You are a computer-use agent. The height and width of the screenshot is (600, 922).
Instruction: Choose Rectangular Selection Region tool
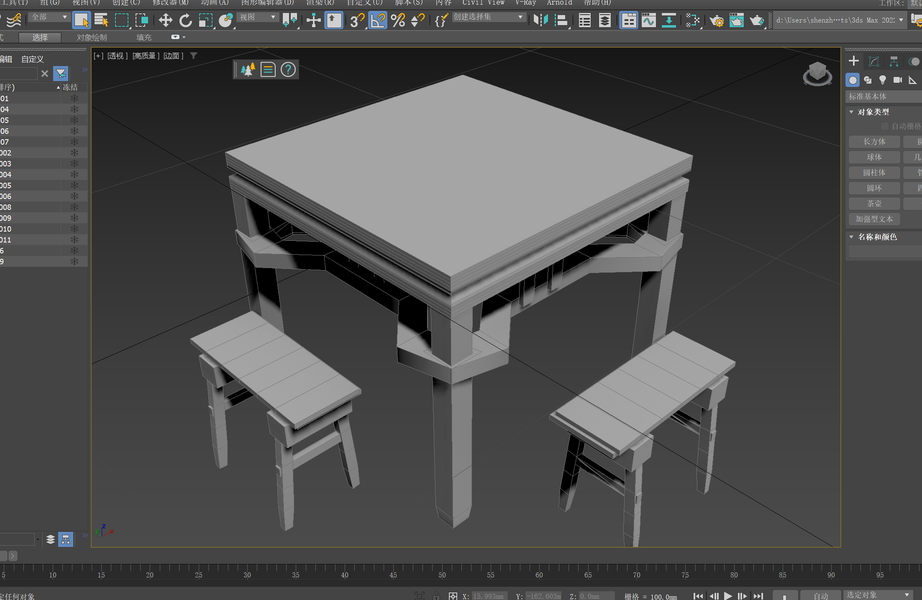122,21
